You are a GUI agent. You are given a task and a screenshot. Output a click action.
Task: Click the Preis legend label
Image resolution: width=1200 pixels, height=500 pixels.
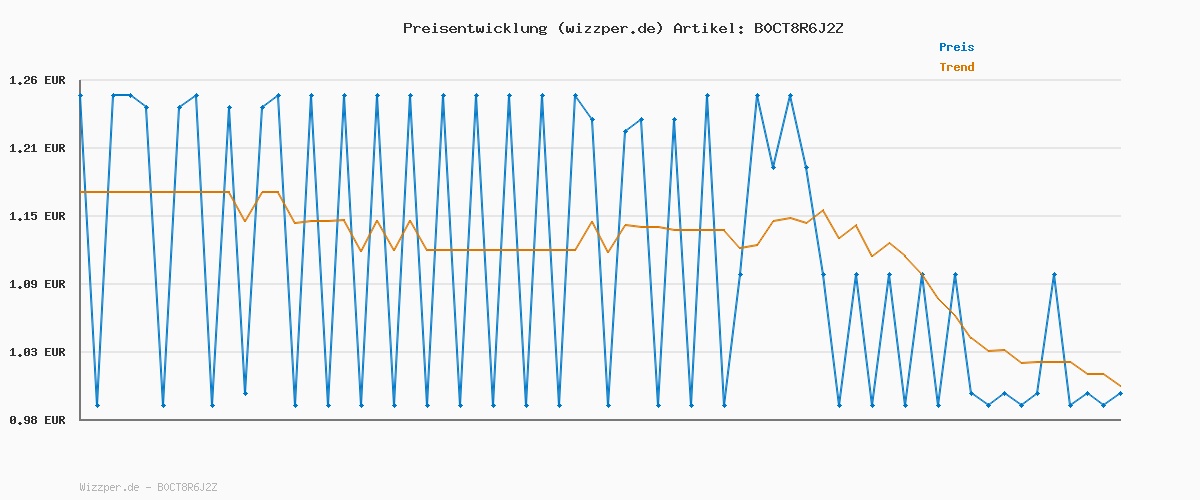(956, 47)
